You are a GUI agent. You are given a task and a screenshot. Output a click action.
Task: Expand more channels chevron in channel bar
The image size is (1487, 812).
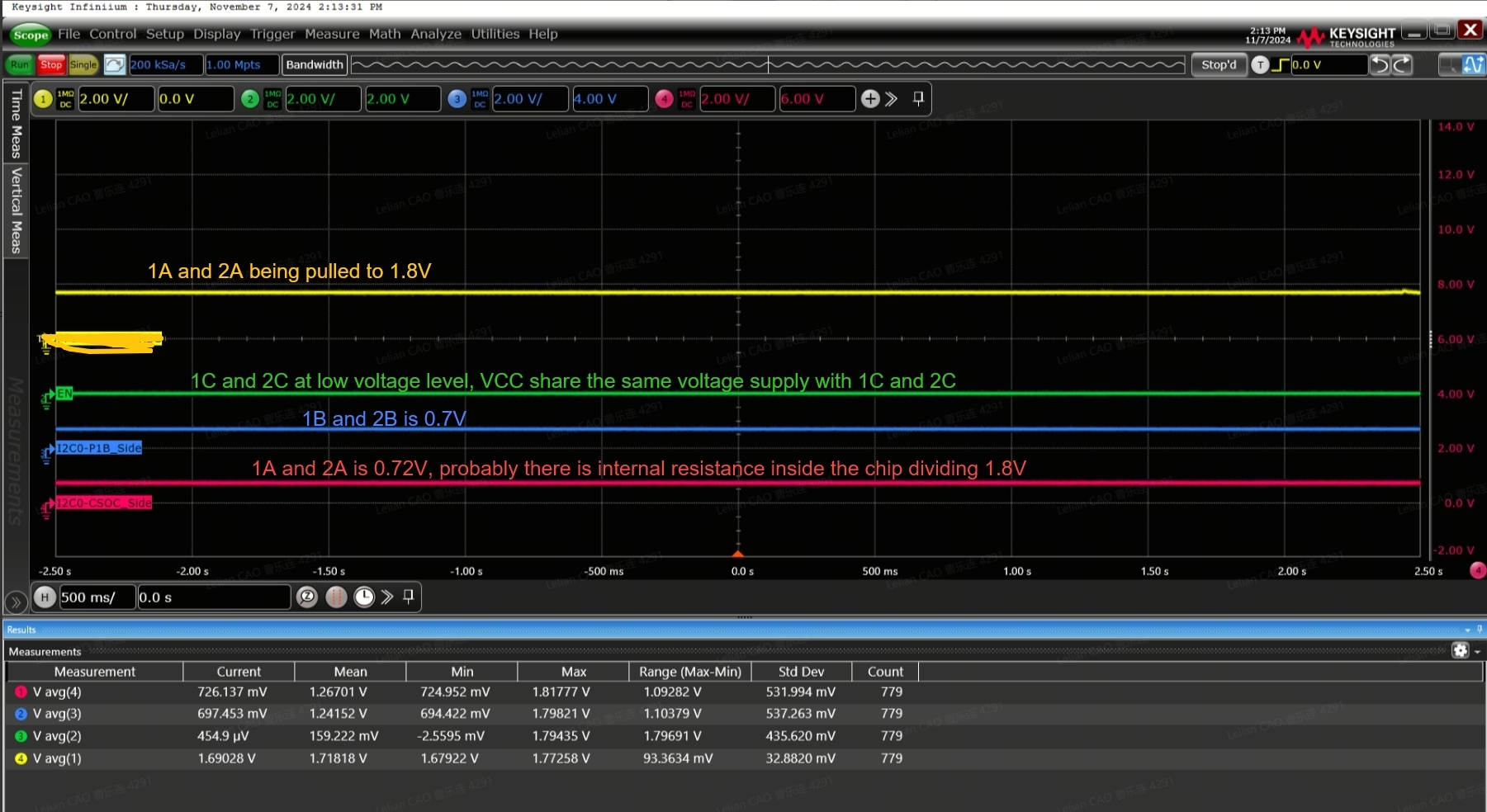(891, 99)
